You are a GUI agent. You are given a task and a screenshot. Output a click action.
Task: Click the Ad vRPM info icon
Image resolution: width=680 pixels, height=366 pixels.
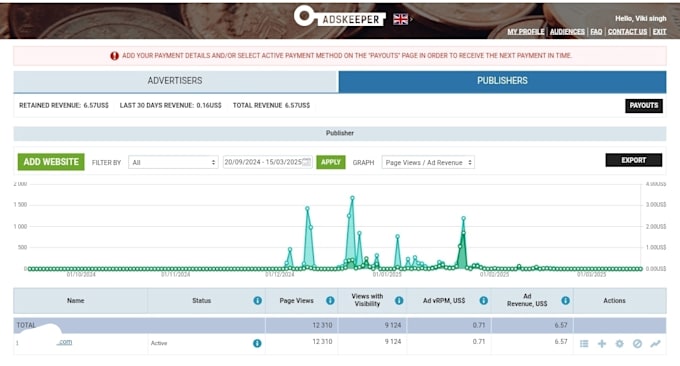(x=484, y=300)
